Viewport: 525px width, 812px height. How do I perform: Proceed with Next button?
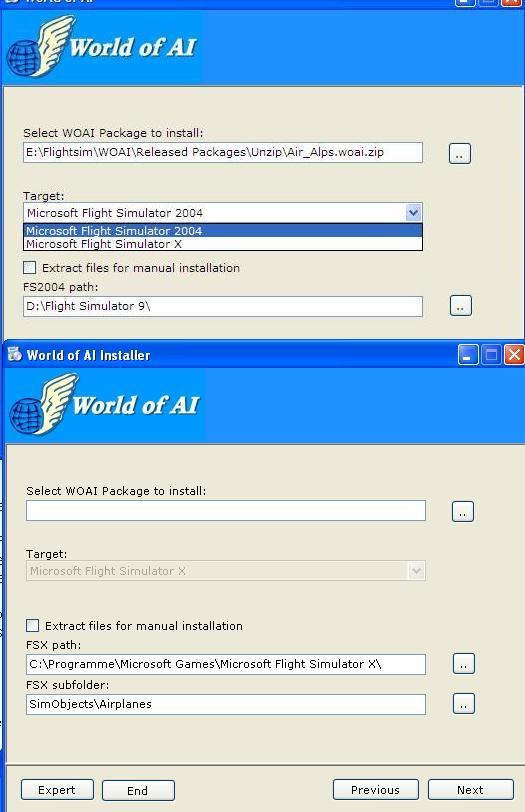pyautogui.click(x=471, y=790)
